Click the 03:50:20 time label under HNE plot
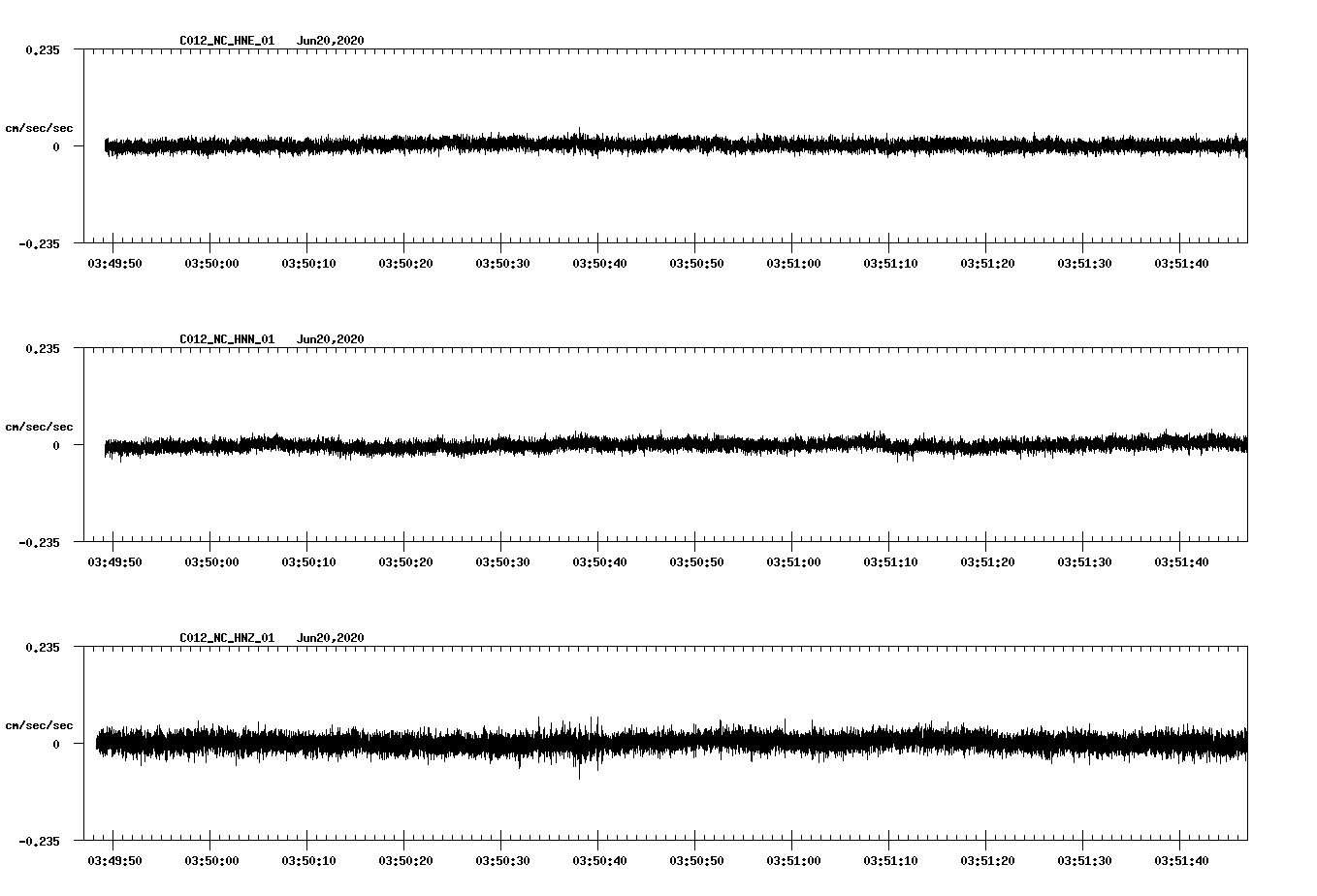1317x896 pixels. [405, 264]
